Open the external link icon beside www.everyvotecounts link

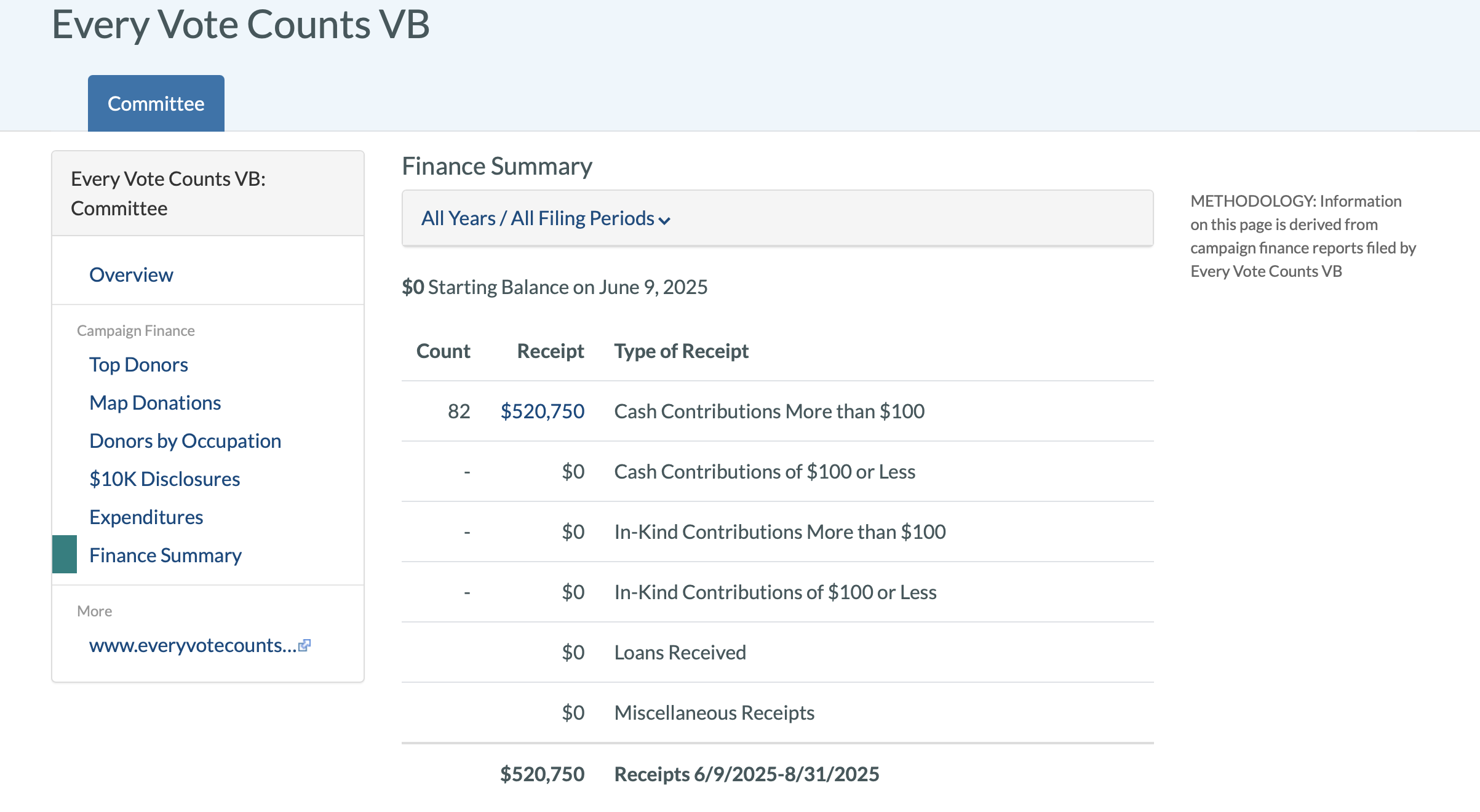306,644
